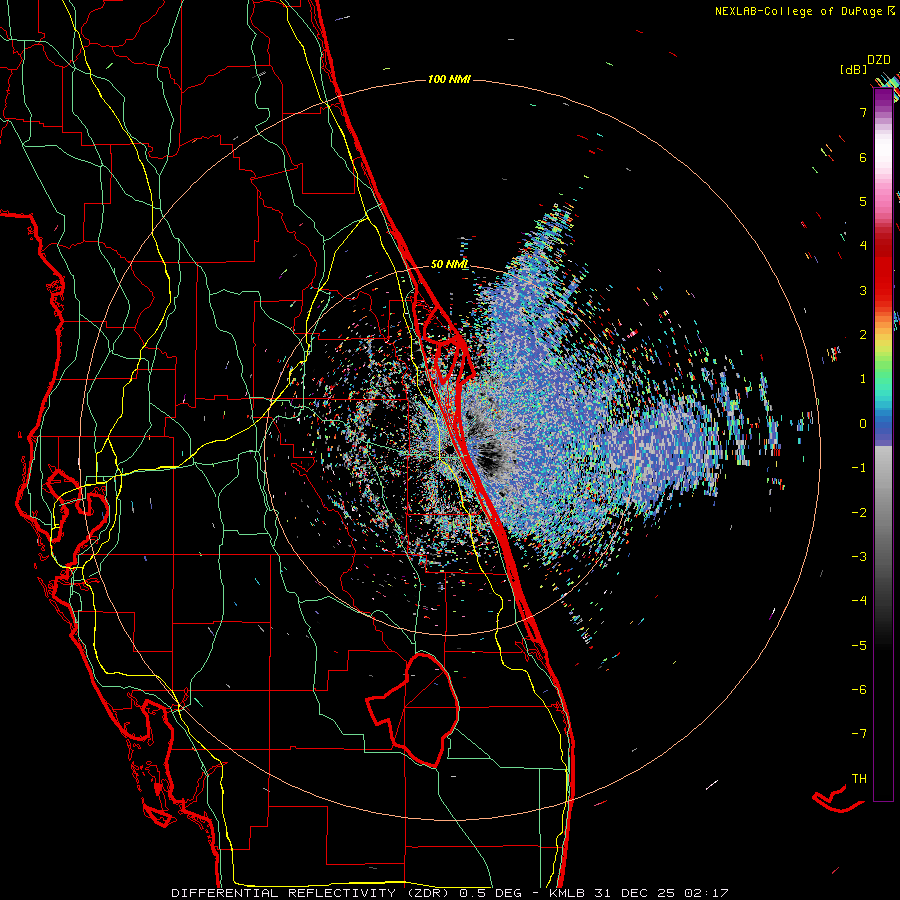900x900 pixels.
Task: Click the [dB] units label
Action: (x=853, y=70)
